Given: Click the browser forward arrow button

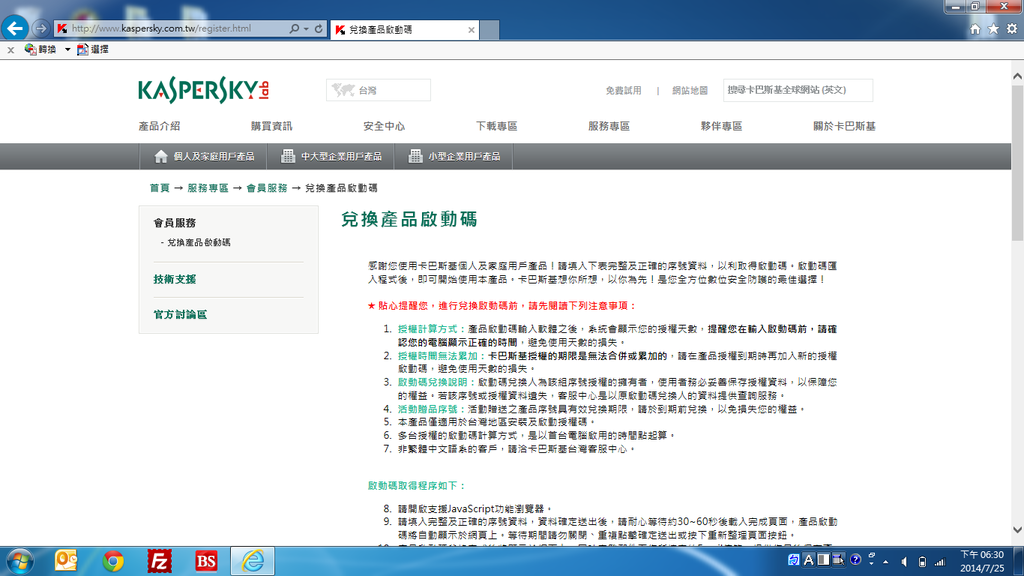Looking at the screenshot, I should [x=41, y=29].
